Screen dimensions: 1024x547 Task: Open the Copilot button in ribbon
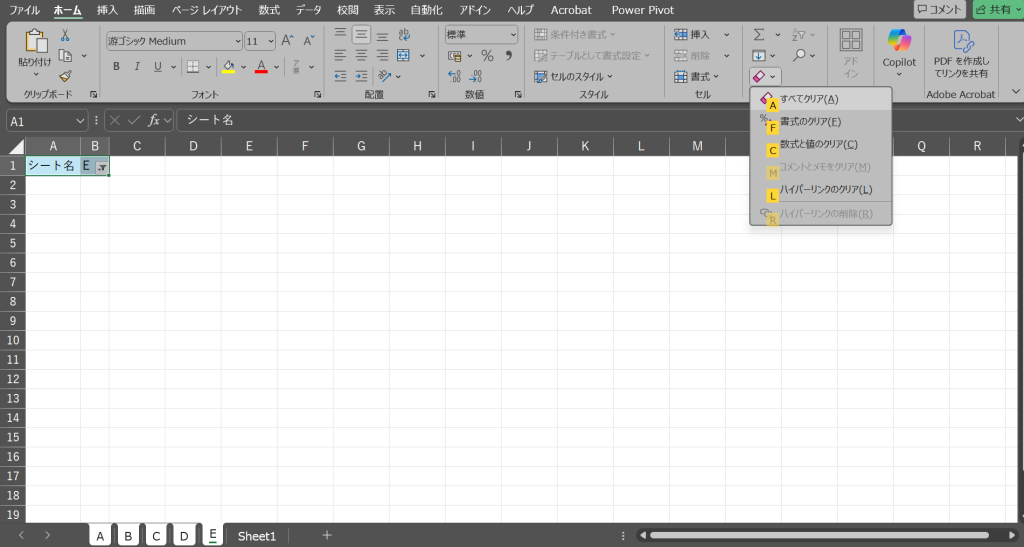click(x=898, y=53)
